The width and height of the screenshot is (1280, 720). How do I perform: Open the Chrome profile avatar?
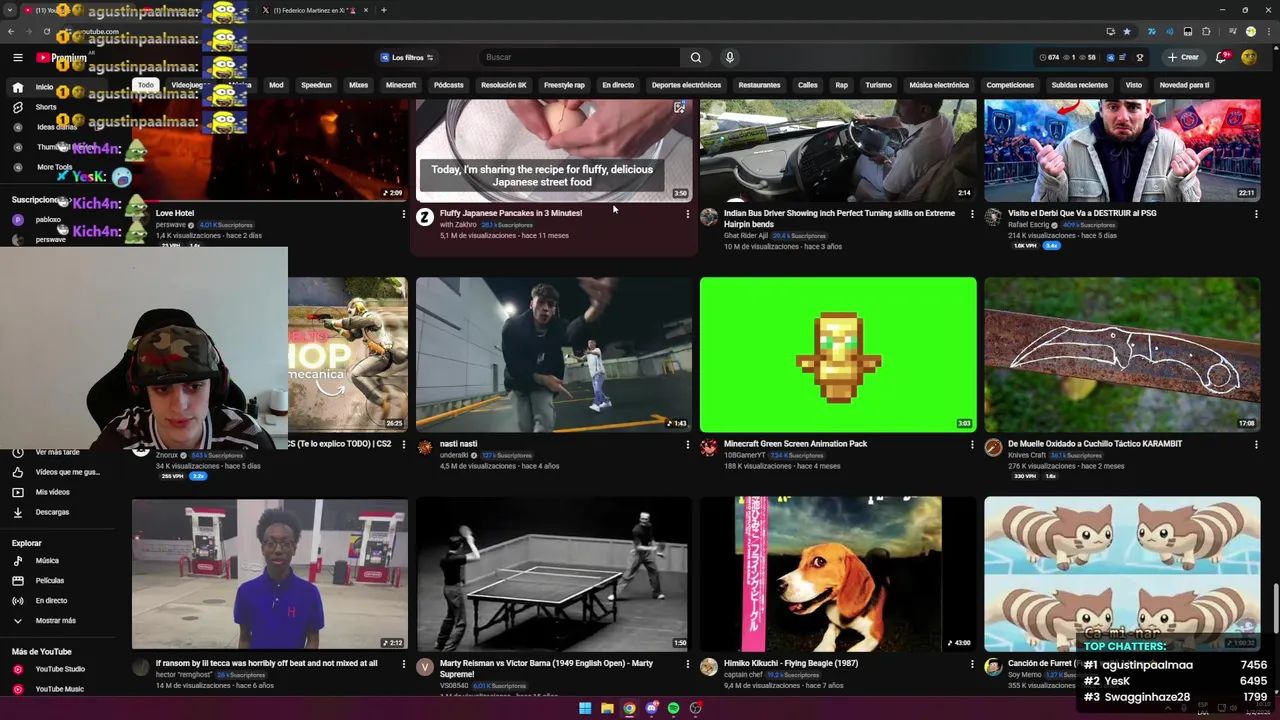[1251, 32]
